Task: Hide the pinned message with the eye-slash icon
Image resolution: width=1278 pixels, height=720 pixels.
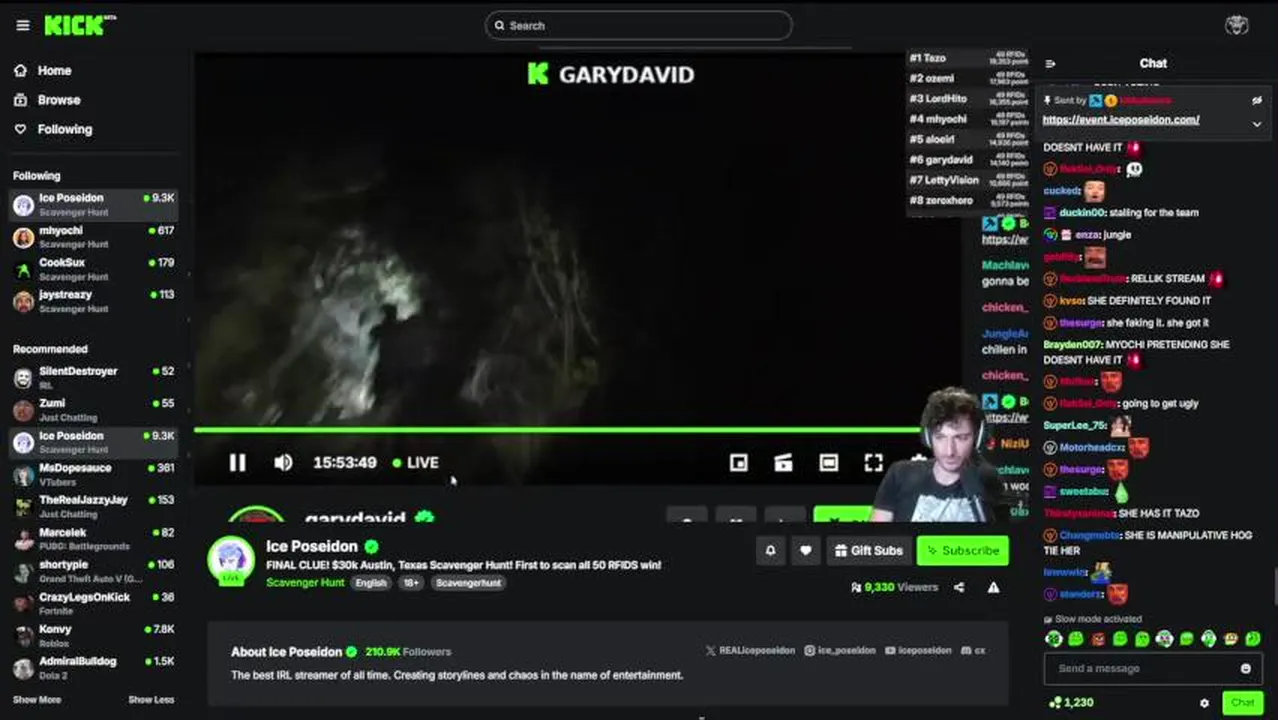Action: point(1257,100)
